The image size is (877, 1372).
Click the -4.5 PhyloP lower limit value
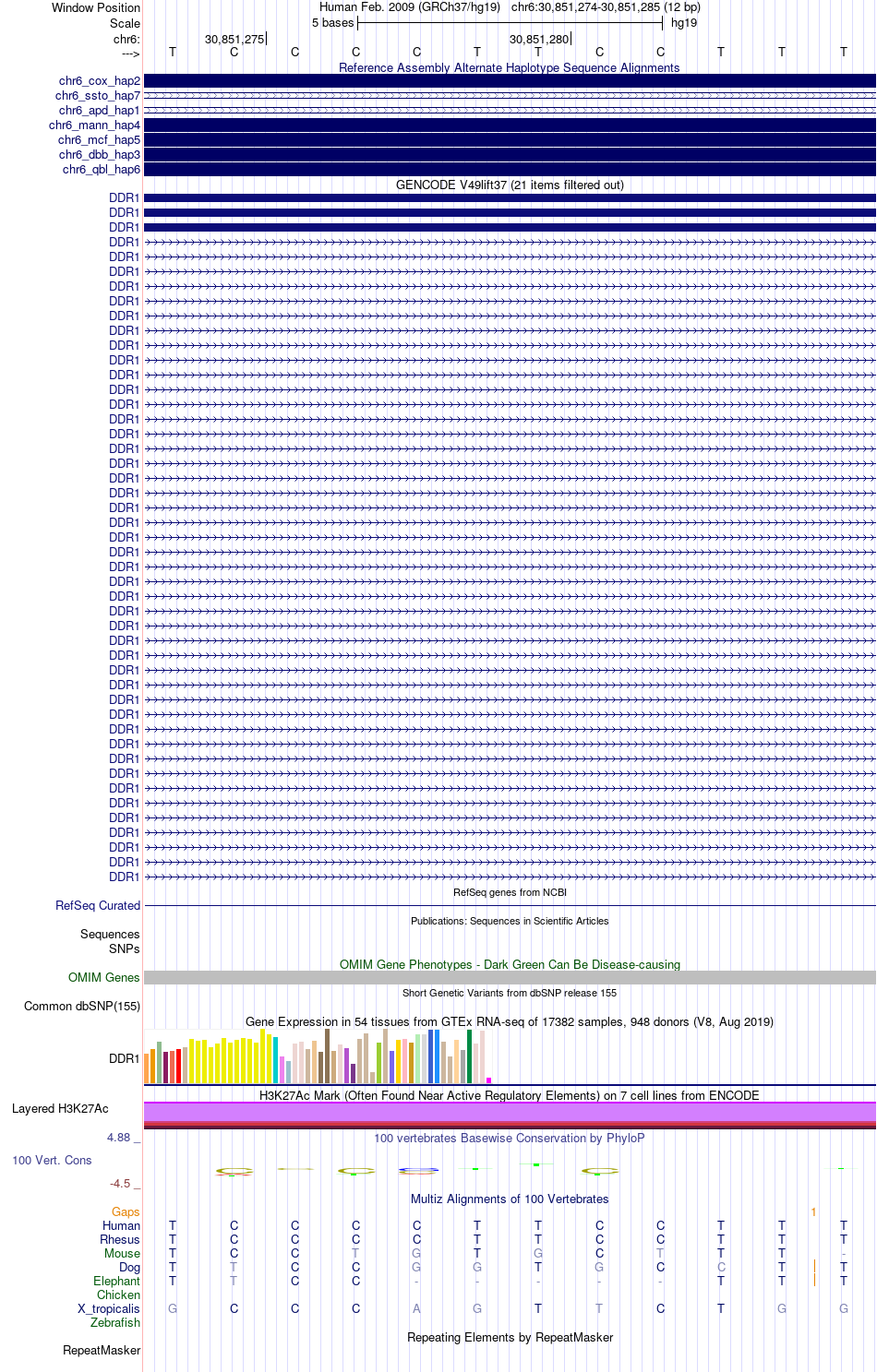tap(120, 1184)
